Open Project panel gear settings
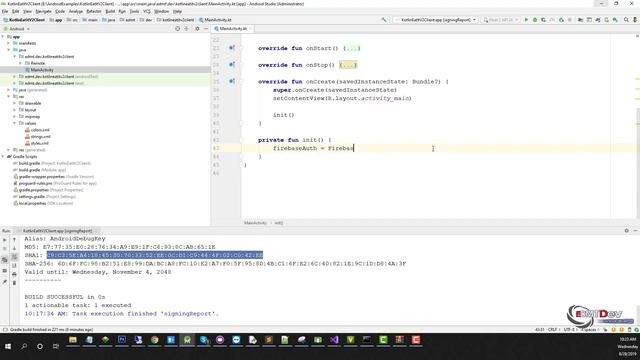Viewport: 640px width, 360px height. 197,29
